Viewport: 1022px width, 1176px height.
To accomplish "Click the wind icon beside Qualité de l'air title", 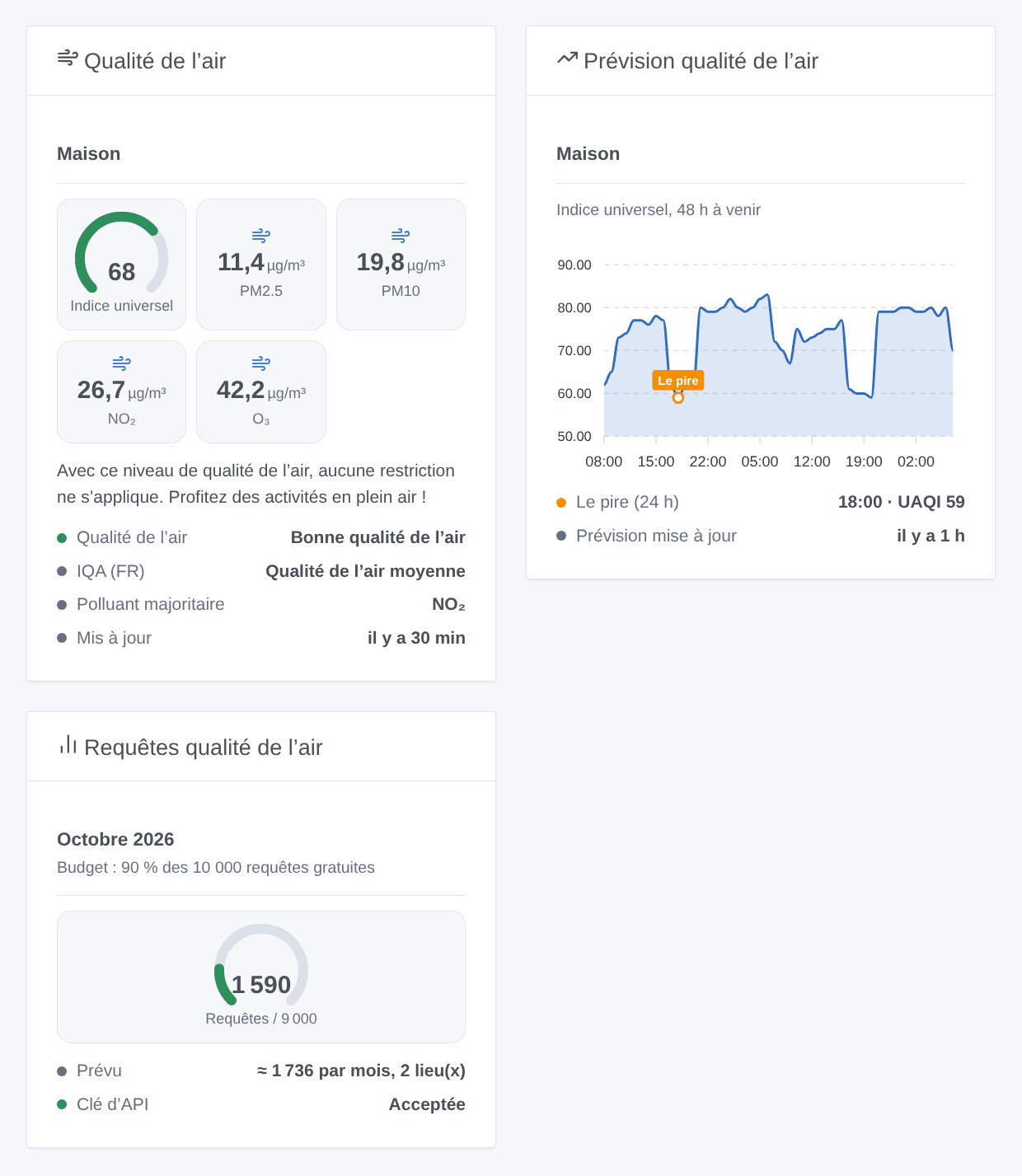I will (68, 59).
